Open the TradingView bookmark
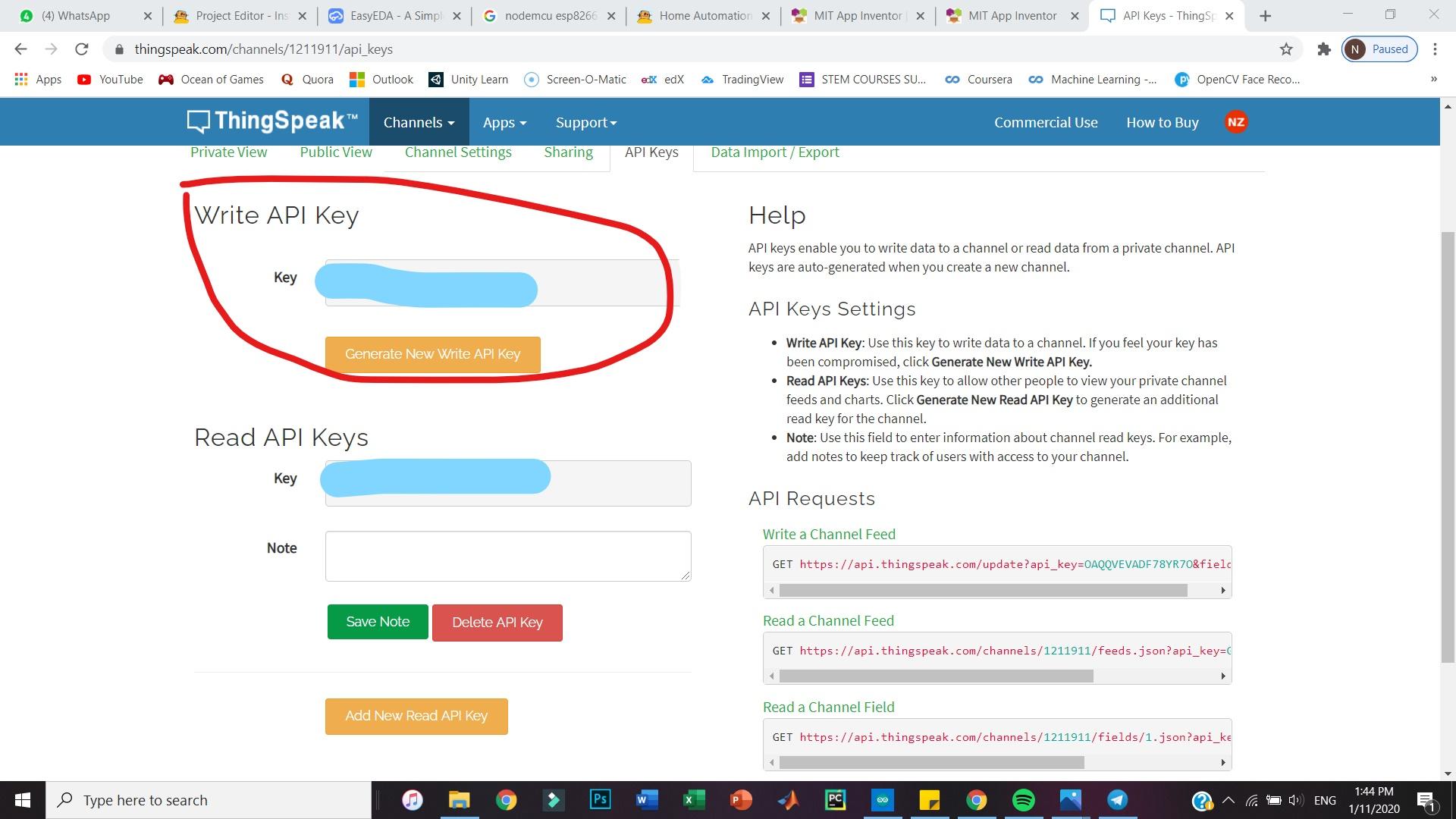Image resolution: width=1456 pixels, height=819 pixels. pos(742,80)
